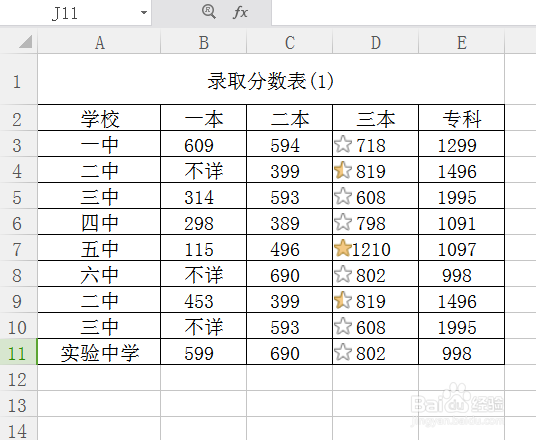Screen dimensions: 536x440
Task: Select the 1995 cell in row 5
Action: click(x=461, y=196)
